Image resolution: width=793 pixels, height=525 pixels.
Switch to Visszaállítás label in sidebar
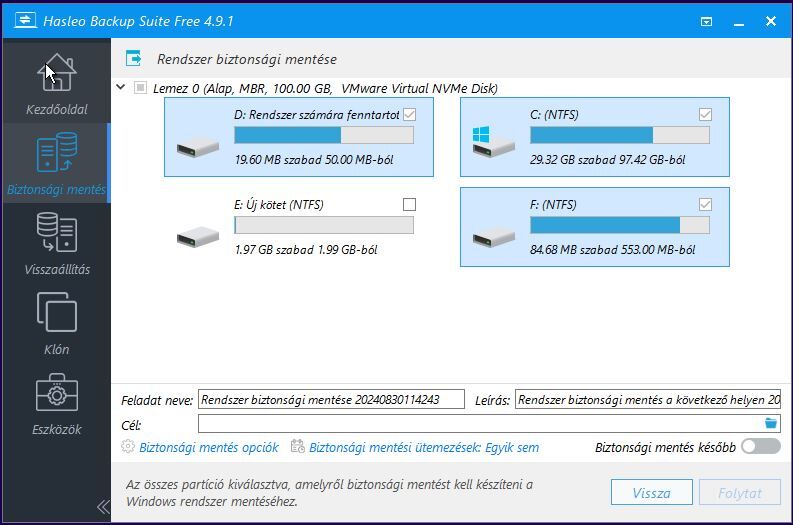(x=57, y=270)
